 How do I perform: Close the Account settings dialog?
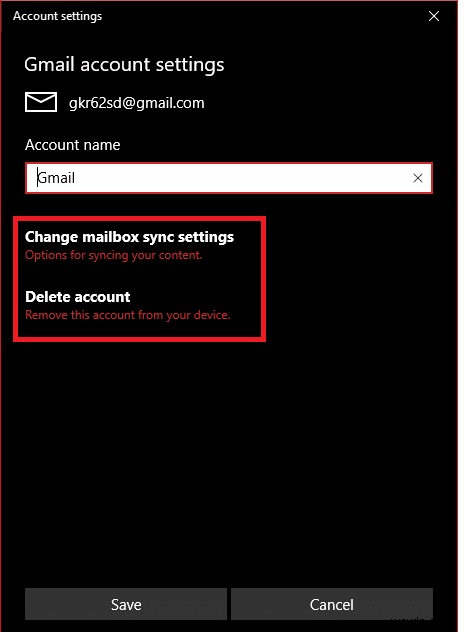pyautogui.click(x=434, y=16)
